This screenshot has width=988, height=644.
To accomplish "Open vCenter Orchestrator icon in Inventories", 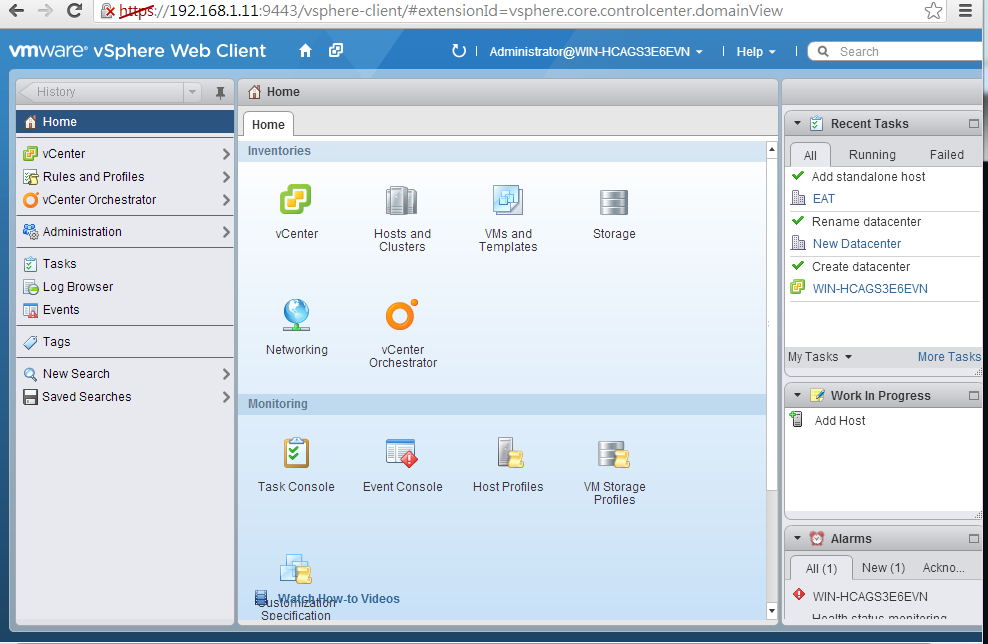I will tap(401, 315).
